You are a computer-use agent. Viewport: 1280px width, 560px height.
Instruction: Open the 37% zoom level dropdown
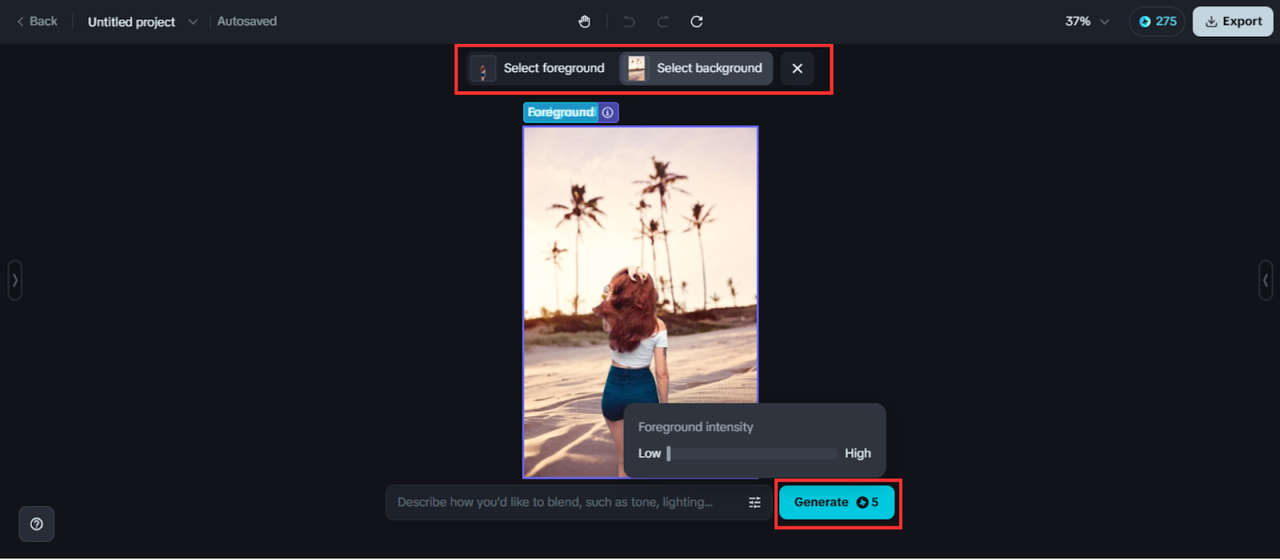pos(1087,21)
